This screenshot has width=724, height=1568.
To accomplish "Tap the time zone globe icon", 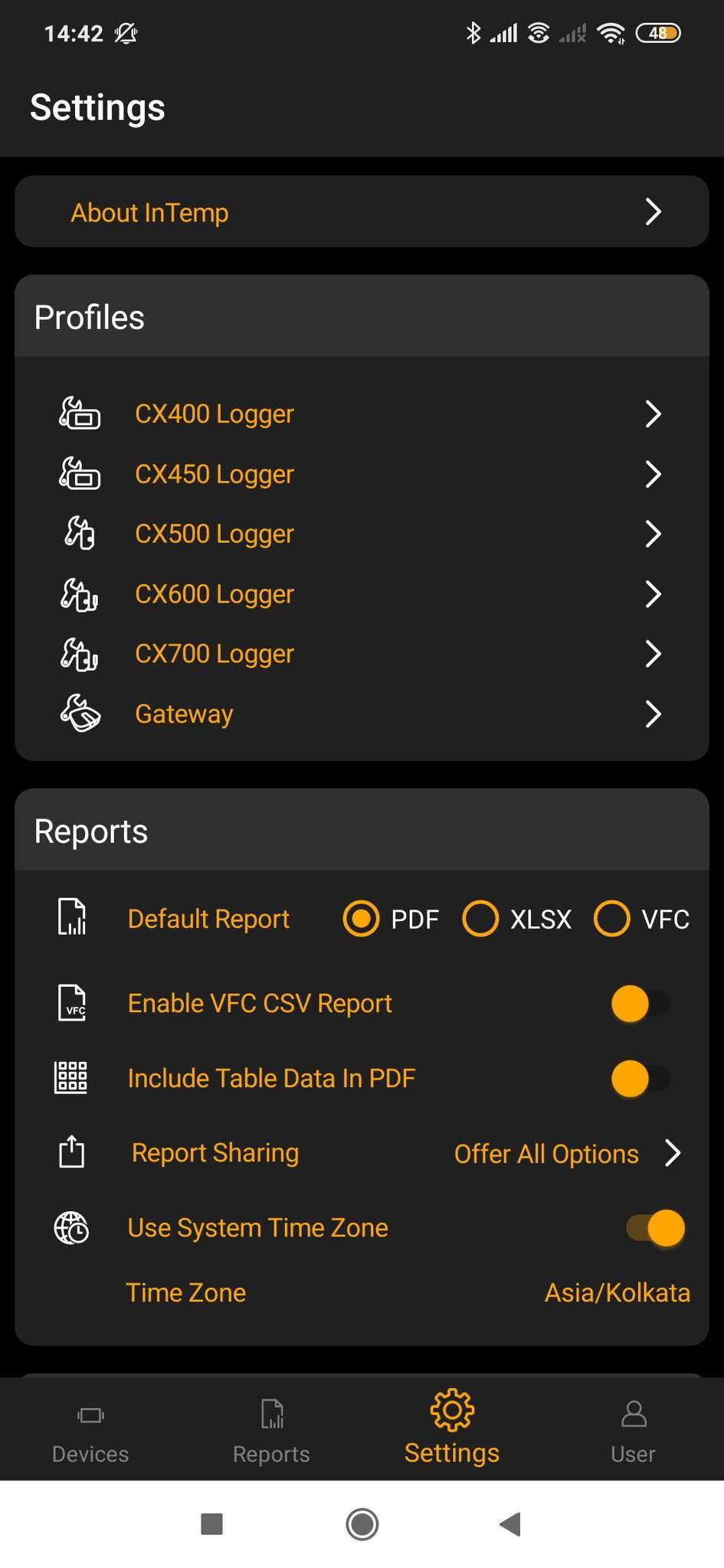I will 72,1228.
